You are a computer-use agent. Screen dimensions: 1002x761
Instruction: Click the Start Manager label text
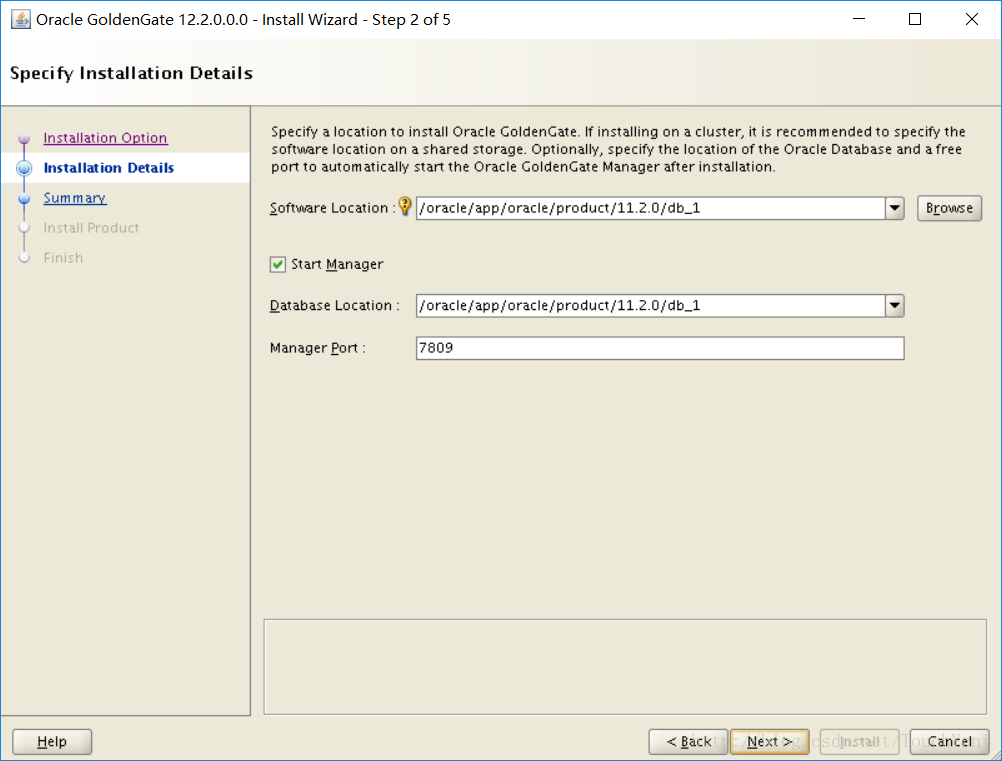pyautogui.click(x=337, y=265)
